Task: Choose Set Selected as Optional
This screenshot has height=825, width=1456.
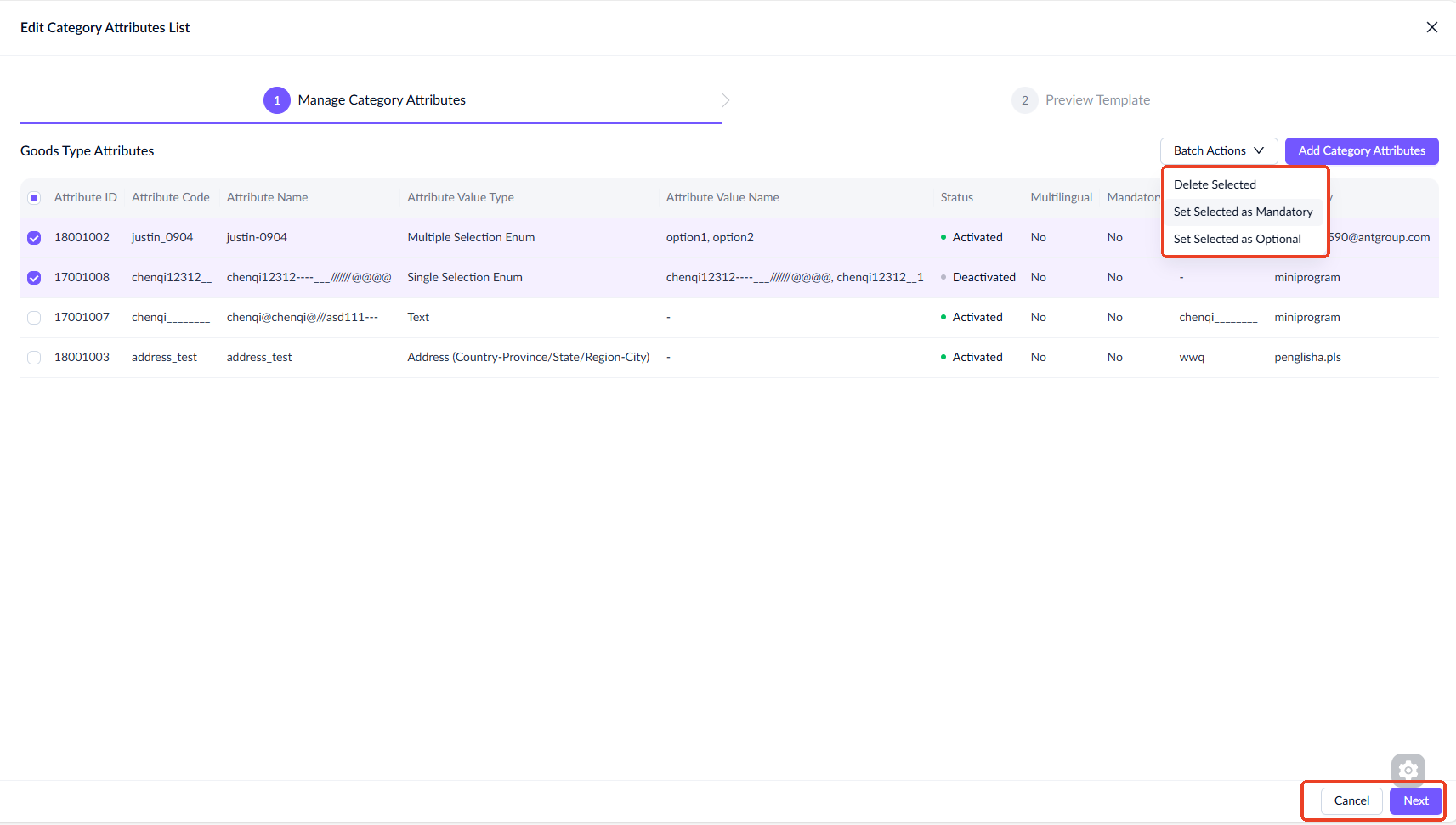Action: [x=1237, y=239]
